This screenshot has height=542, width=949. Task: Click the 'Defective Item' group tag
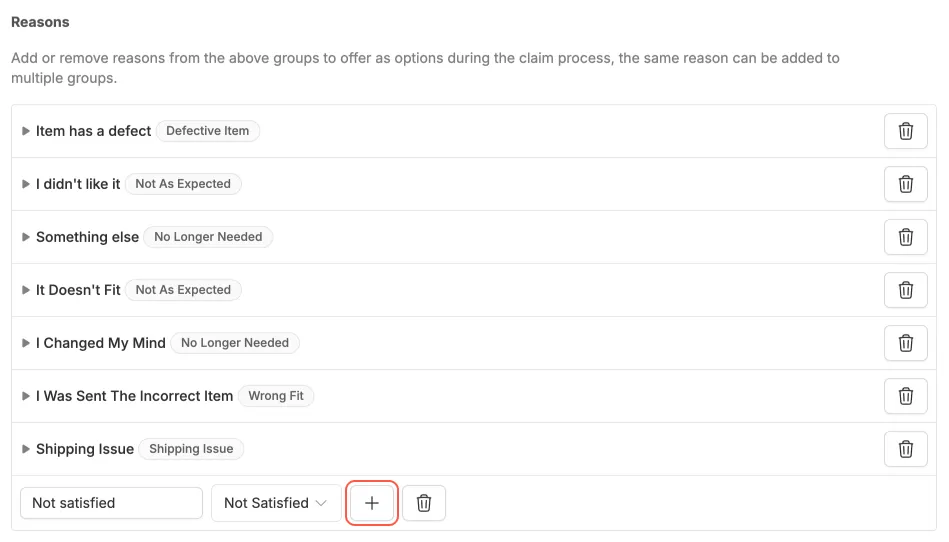pos(207,131)
